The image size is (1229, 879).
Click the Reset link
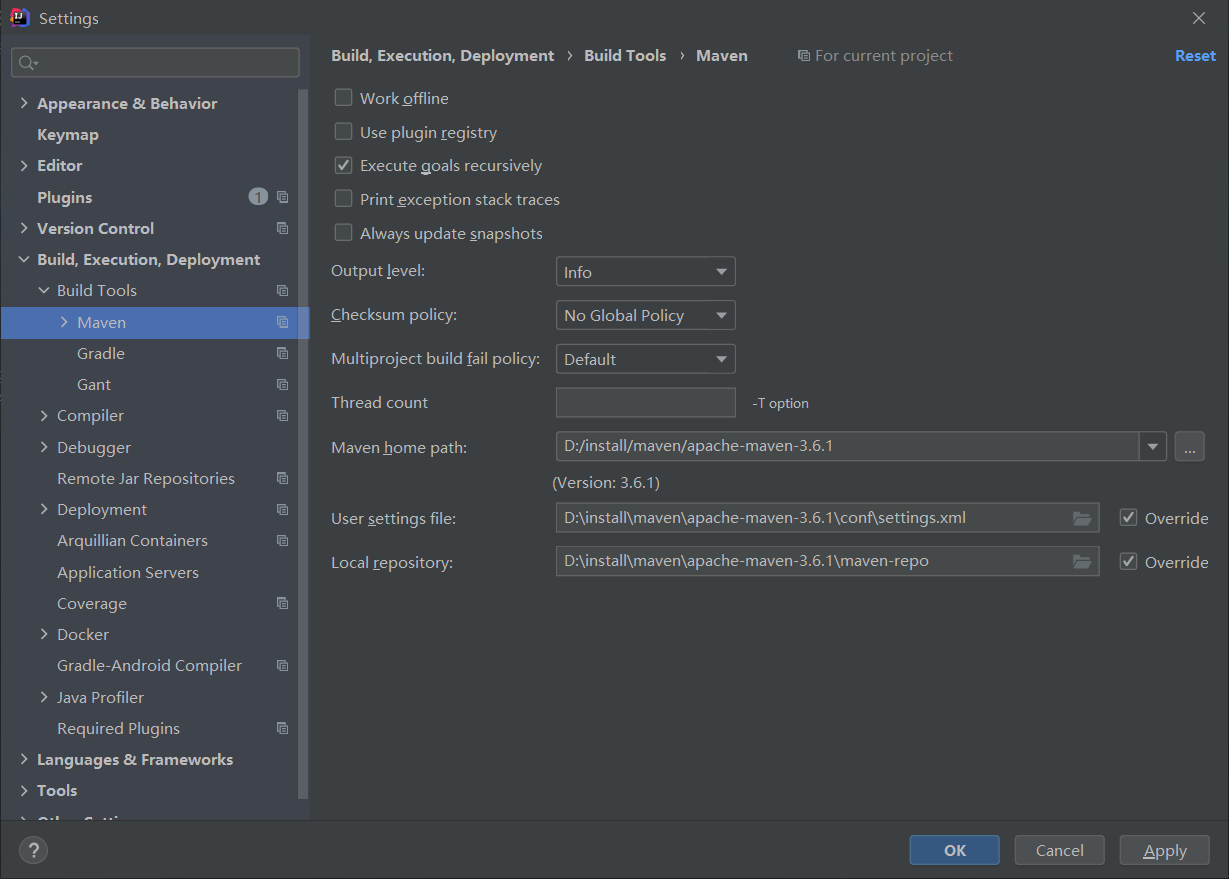1195,56
